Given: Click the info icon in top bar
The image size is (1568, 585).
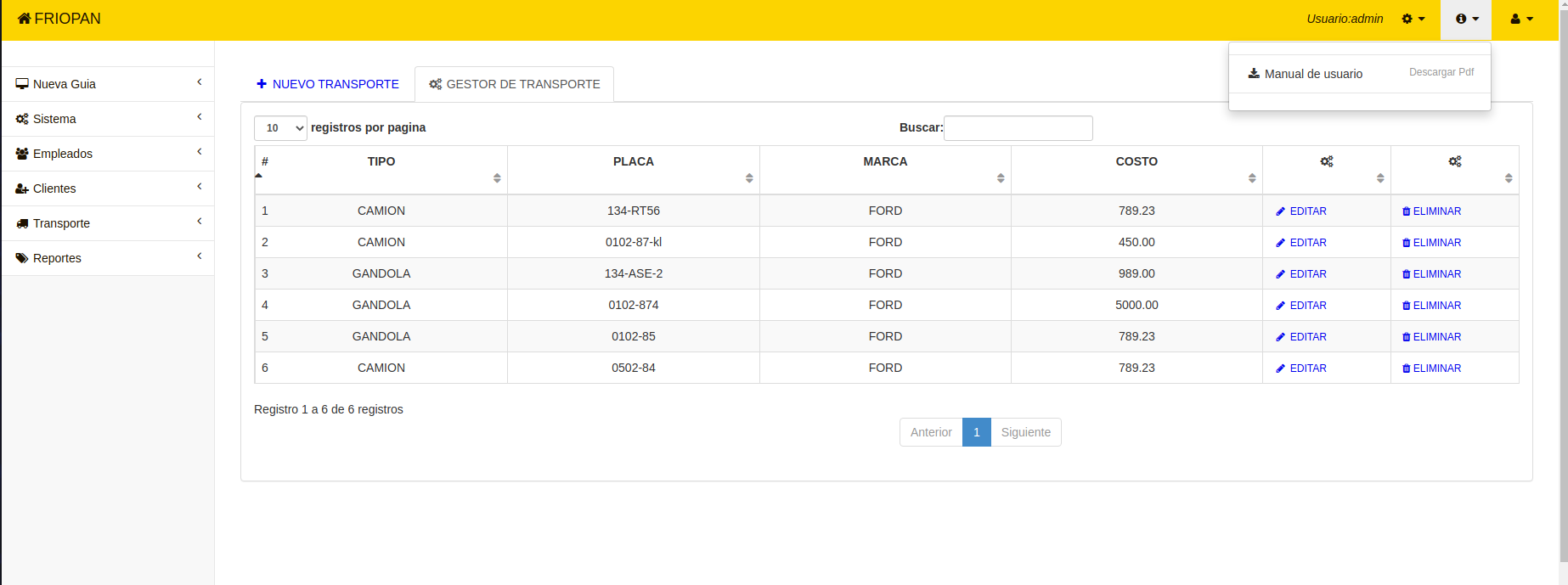Looking at the screenshot, I should coord(1466,19).
